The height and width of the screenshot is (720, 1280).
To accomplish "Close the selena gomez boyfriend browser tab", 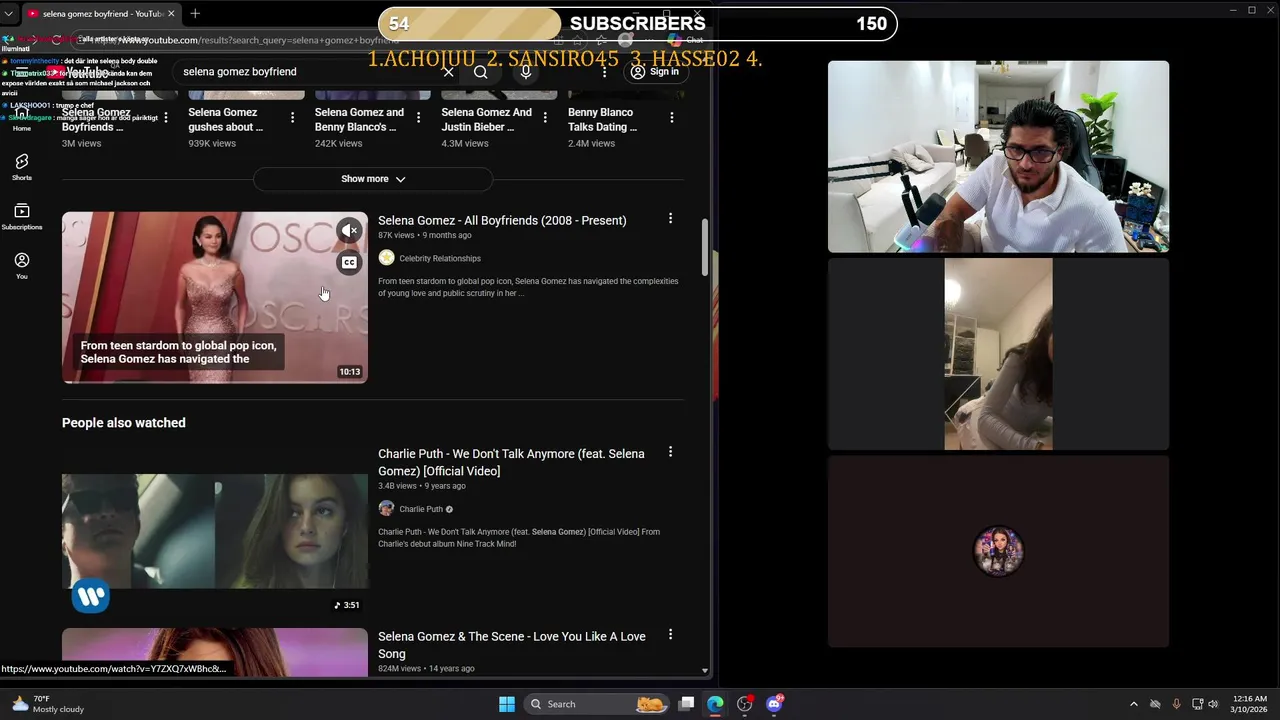I will (171, 14).
